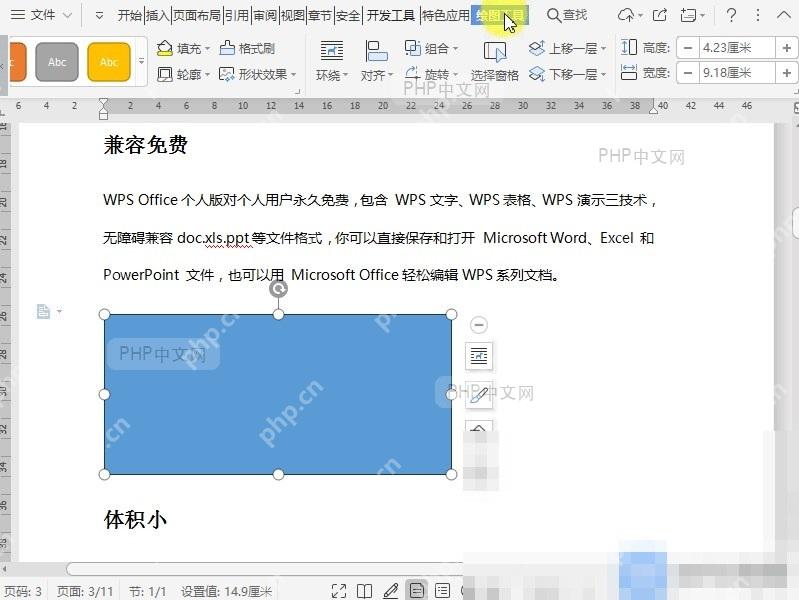Open the 形状效果 dropdown
Viewport: 799px width, 600px height.
pos(257,74)
